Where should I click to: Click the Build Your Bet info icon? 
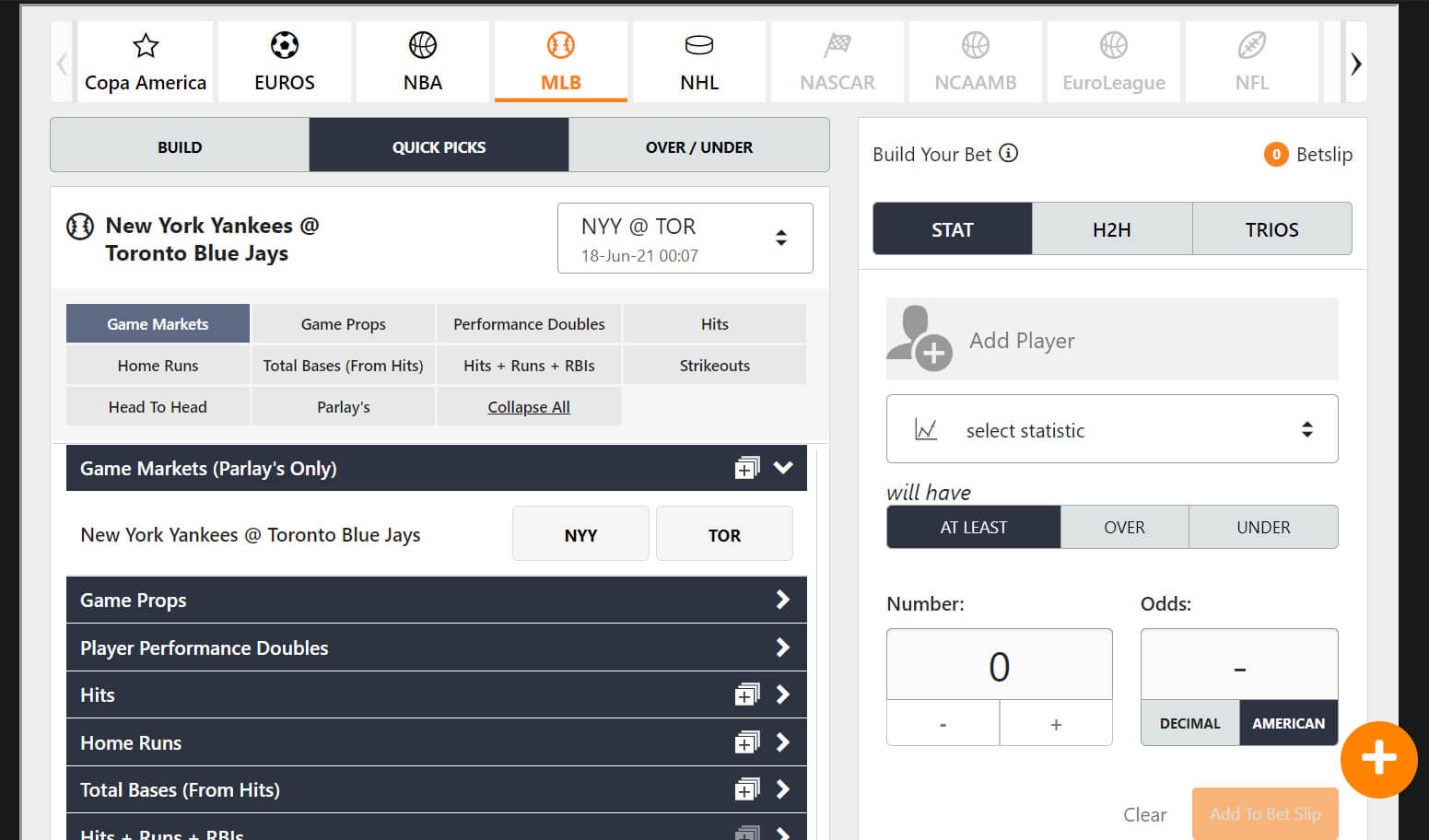point(1009,154)
